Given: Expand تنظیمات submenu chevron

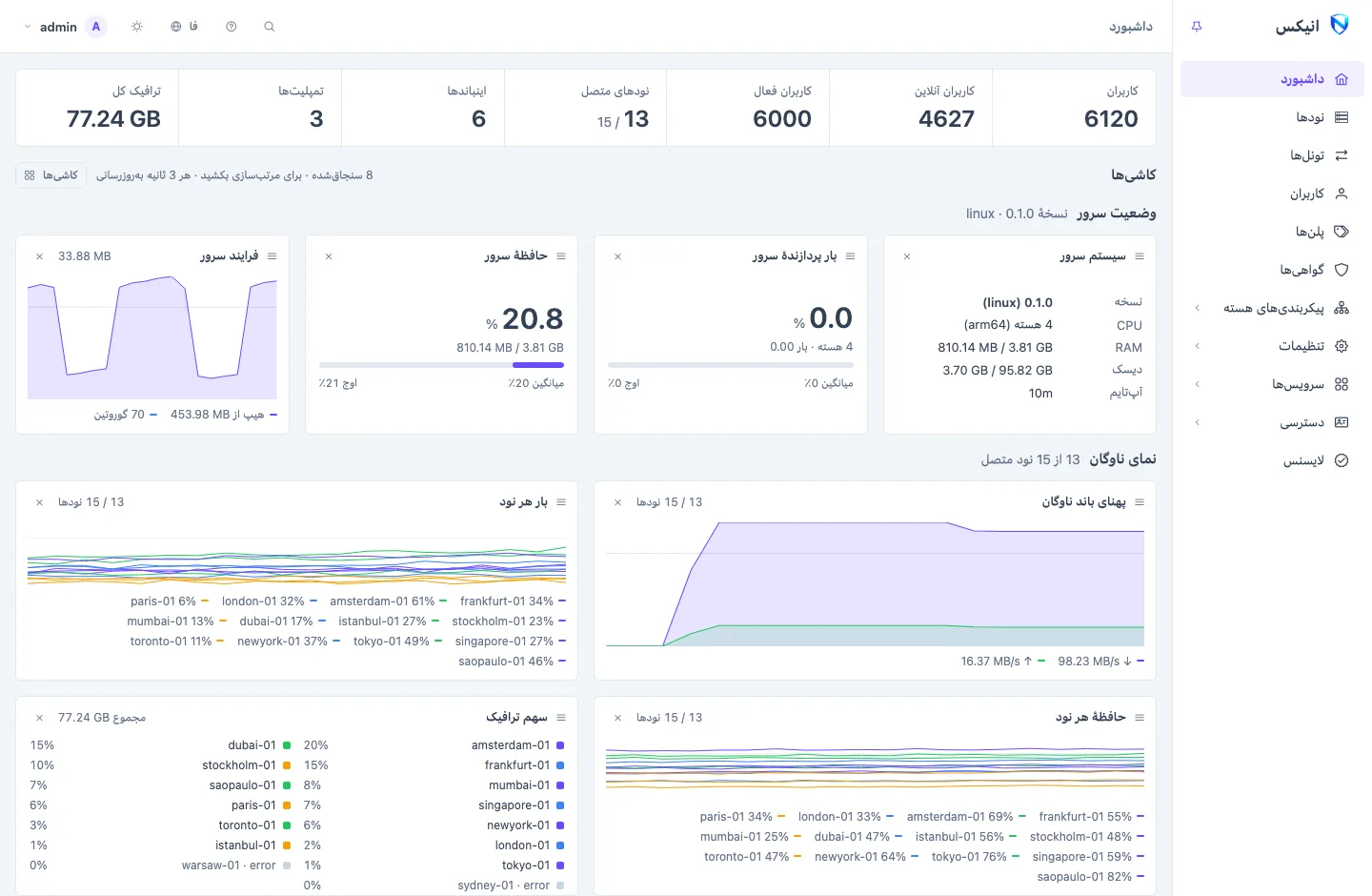Looking at the screenshot, I should click(x=1198, y=346).
